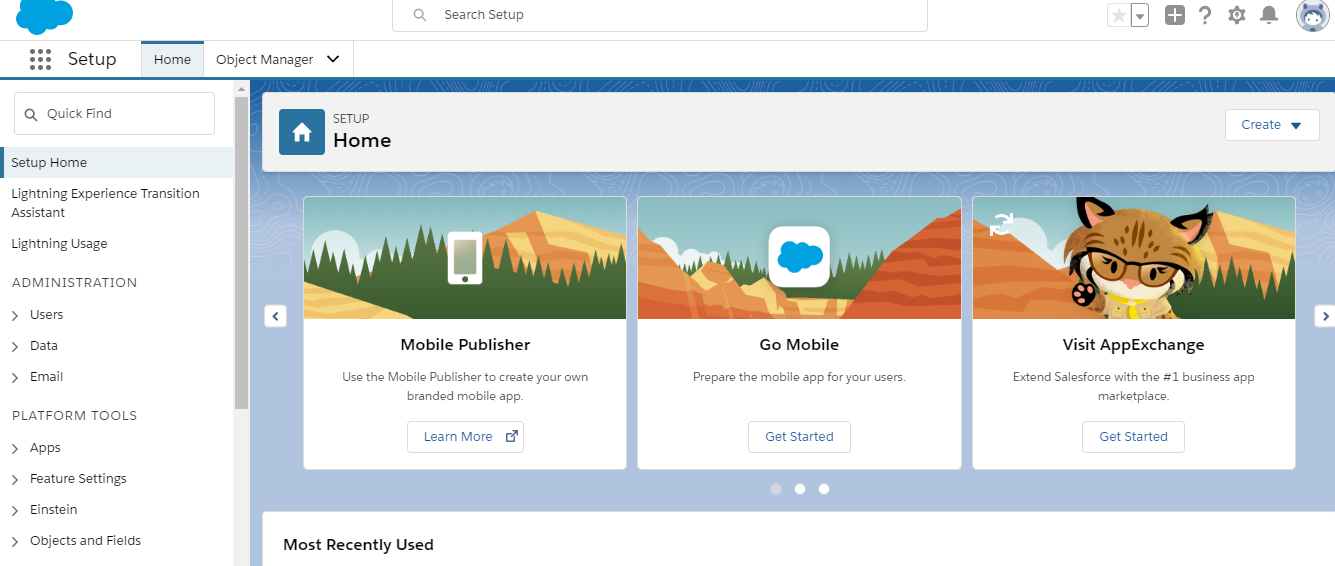Open the user profile avatar
The width and height of the screenshot is (1335, 566).
click(x=1313, y=15)
